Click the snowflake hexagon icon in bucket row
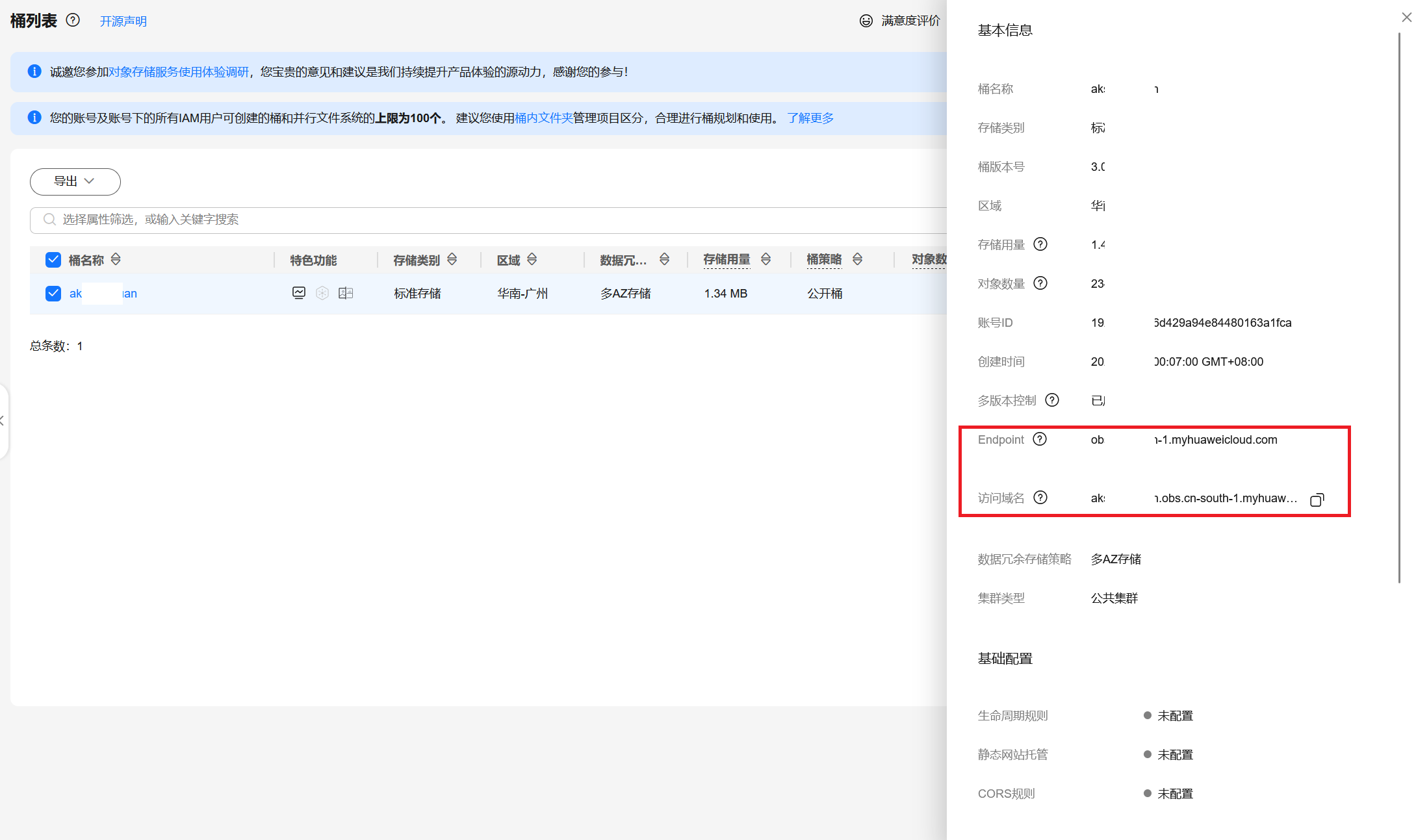This screenshot has height=840, width=1416. click(x=322, y=293)
